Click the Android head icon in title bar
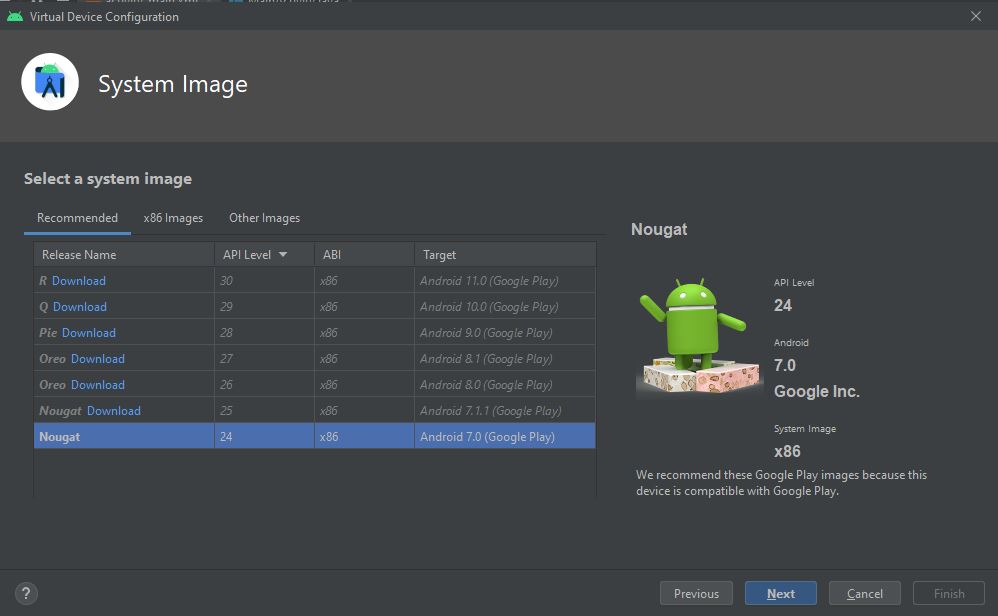The image size is (998, 616). [15, 17]
